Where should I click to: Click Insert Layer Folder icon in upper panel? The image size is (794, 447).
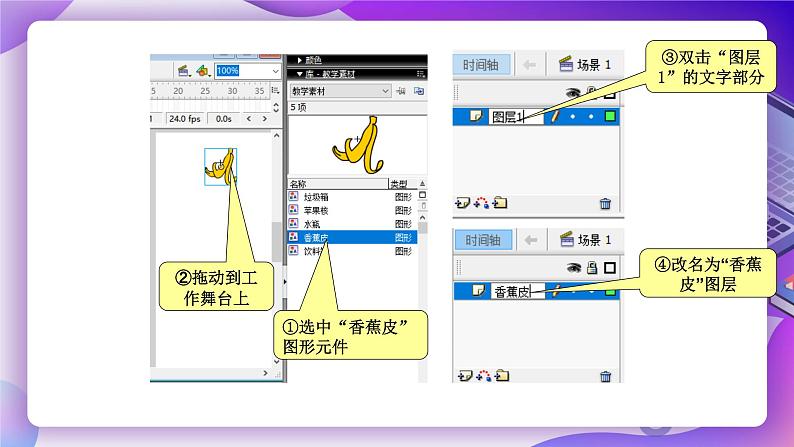click(500, 203)
